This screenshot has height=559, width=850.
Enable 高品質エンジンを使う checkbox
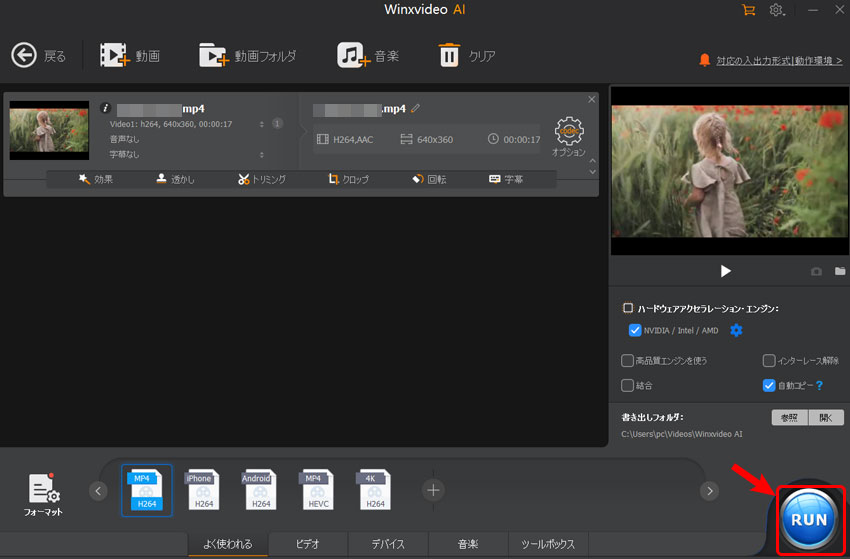click(627, 360)
